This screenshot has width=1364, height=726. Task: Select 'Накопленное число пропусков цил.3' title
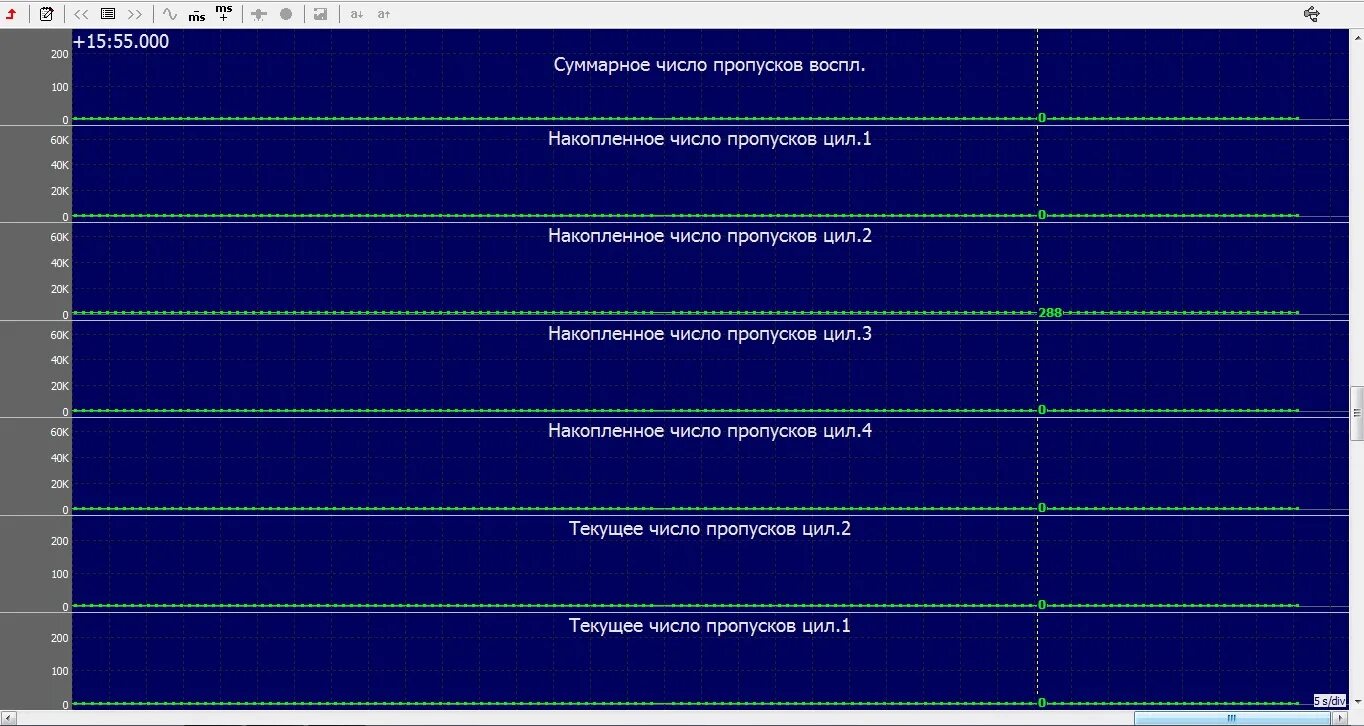(x=710, y=334)
